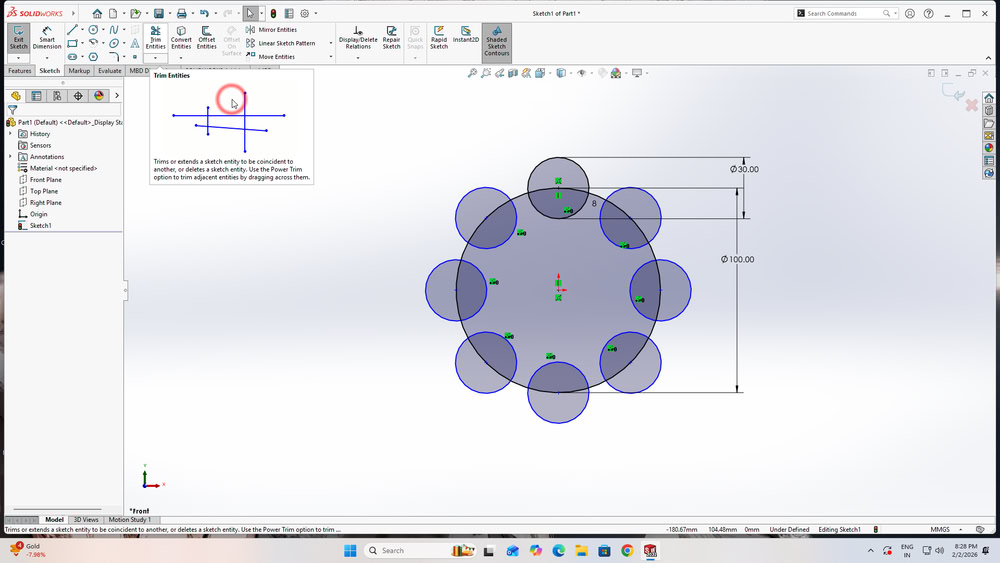This screenshot has width=1000, height=563.
Task: Open Display/Delete Relations
Action: point(358,38)
